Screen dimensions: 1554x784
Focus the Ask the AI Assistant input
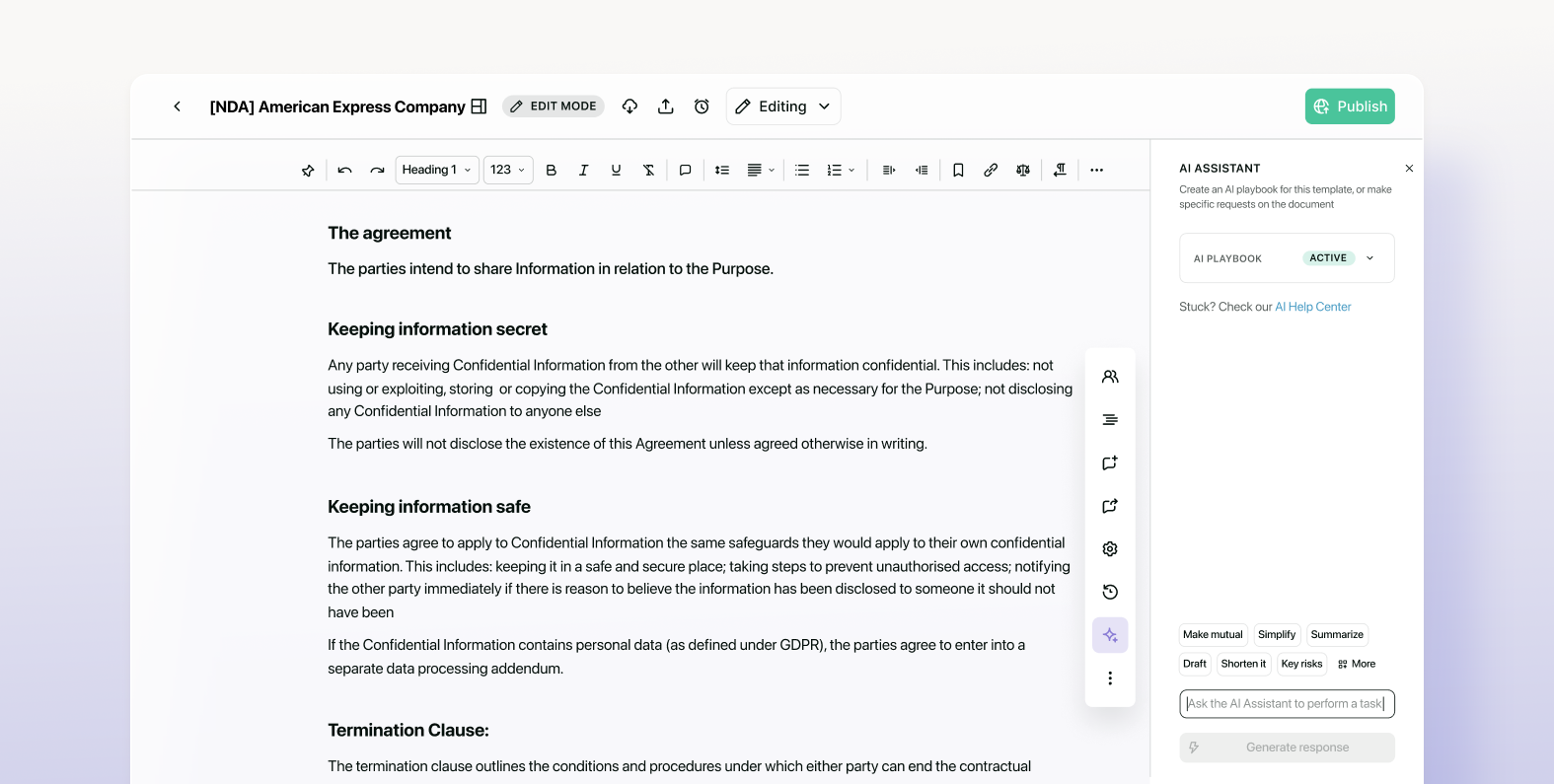coord(1287,704)
